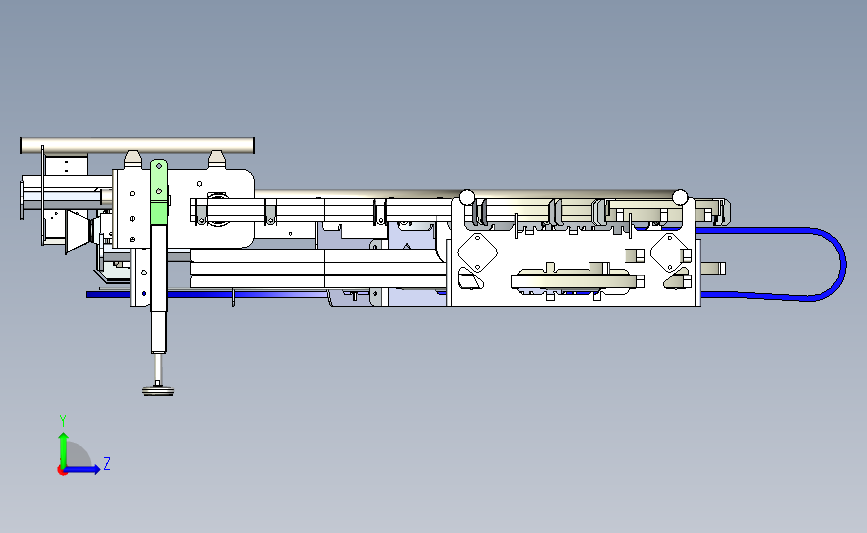This screenshot has height=533, width=867.
Task: Select the left diamond-shaped plate on the frame
Action: coord(478,253)
